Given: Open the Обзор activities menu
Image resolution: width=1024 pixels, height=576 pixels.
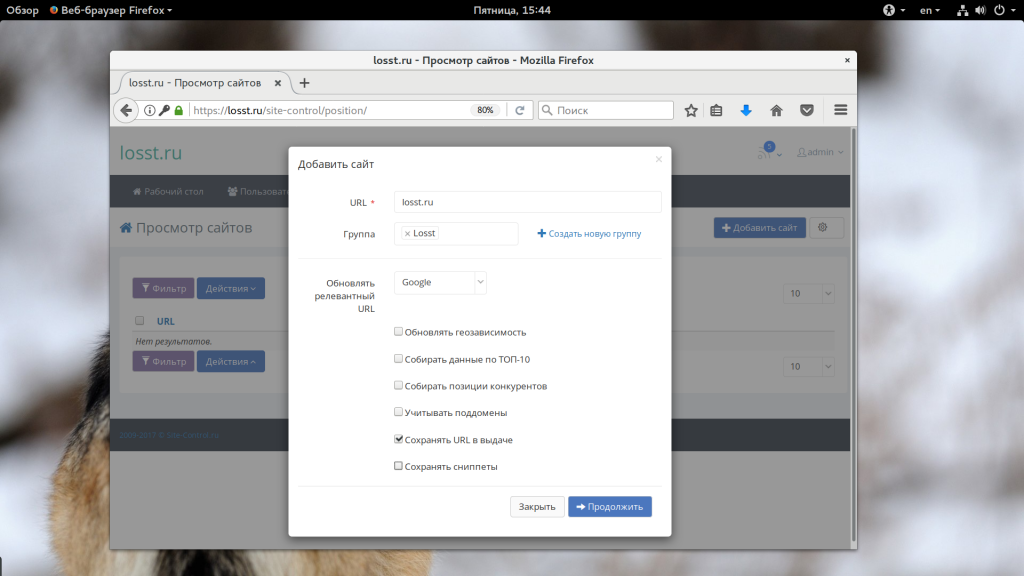Looking at the screenshot, I should click(22, 10).
